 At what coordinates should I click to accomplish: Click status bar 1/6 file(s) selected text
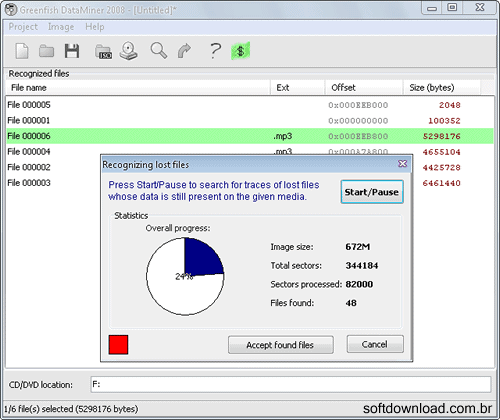point(71,409)
